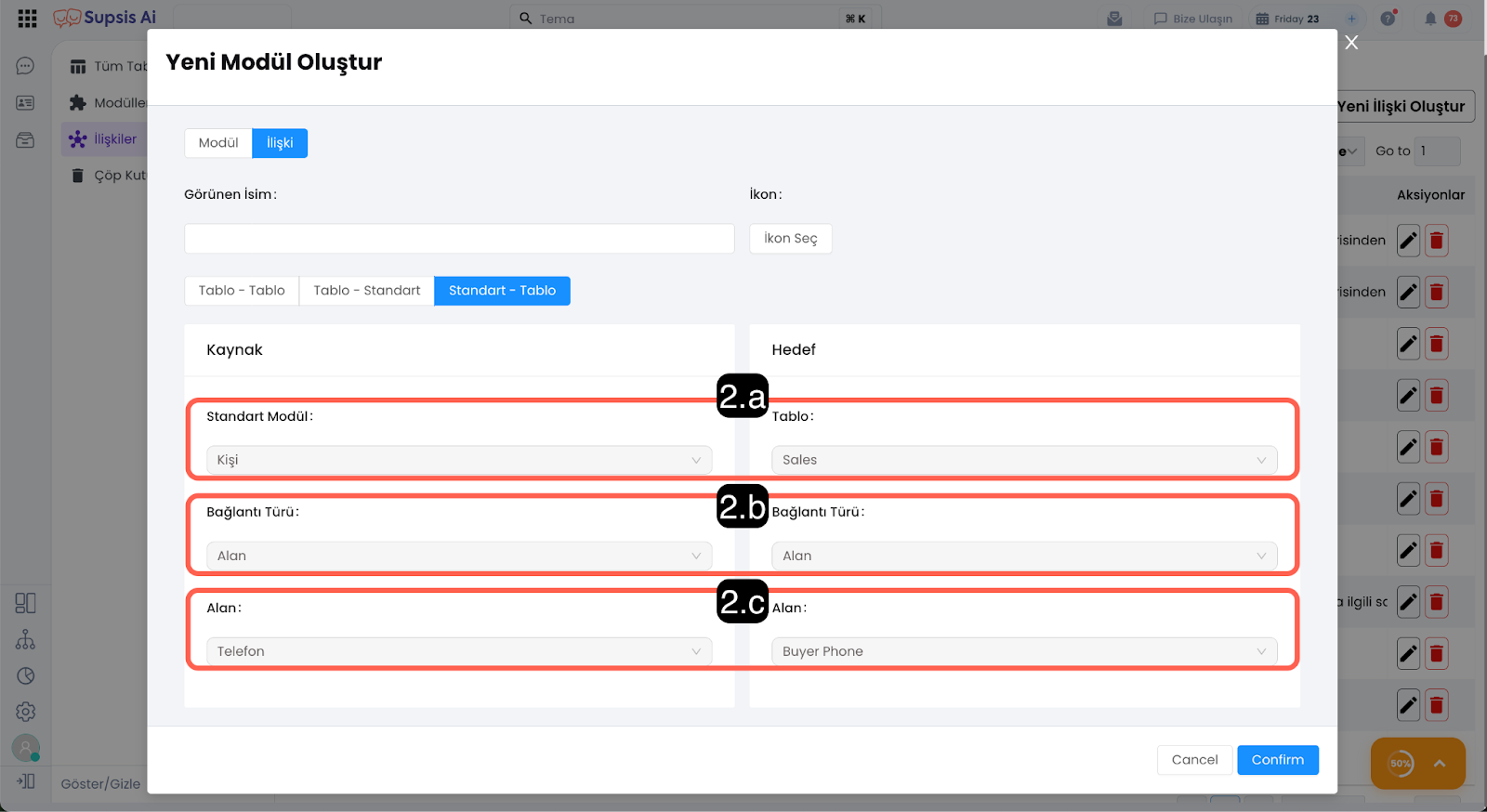This screenshot has height=812, width=1487.
Task: Open the notifications bell icon
Action: pos(1430,19)
